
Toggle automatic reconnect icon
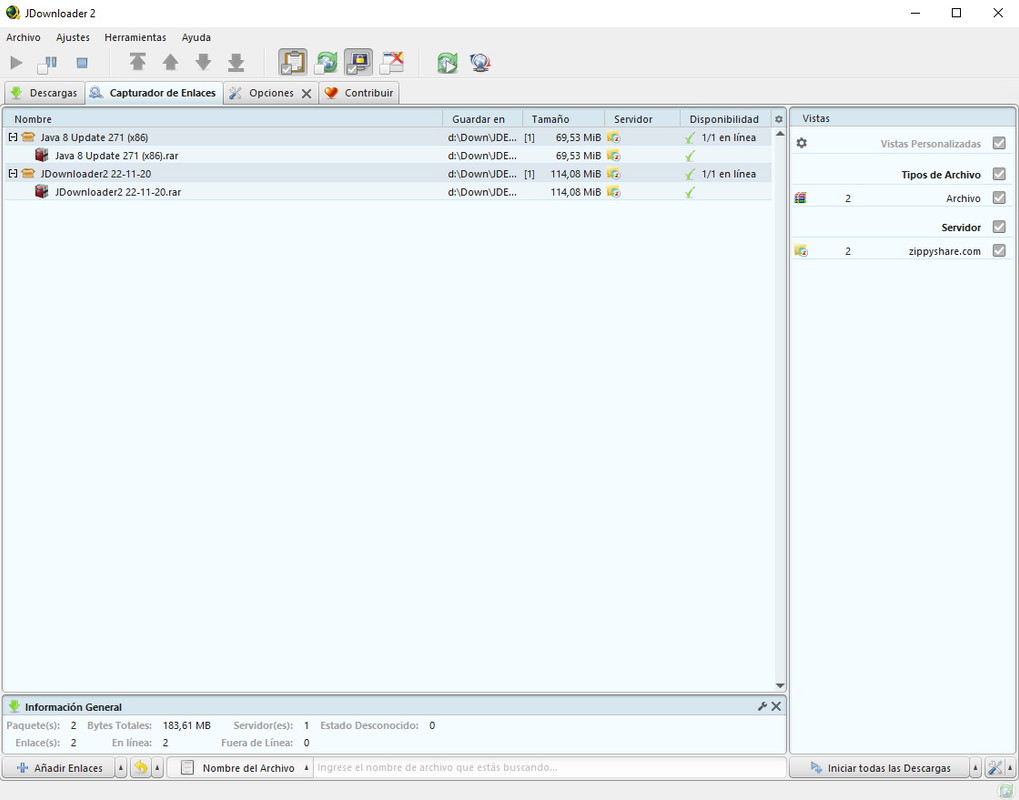326,62
